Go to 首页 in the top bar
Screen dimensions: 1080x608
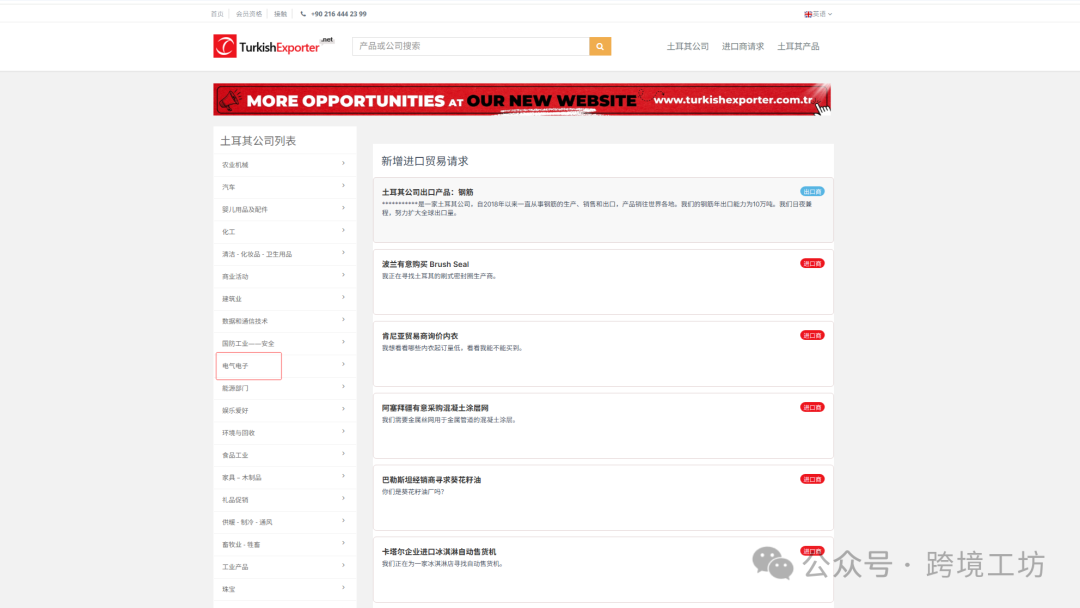(217, 14)
